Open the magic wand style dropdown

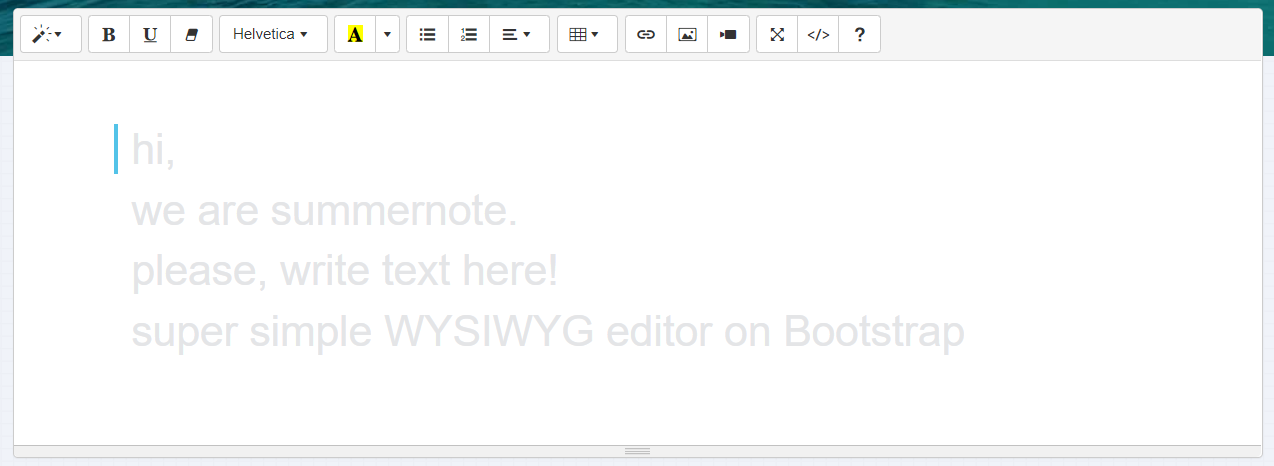[x=51, y=34]
